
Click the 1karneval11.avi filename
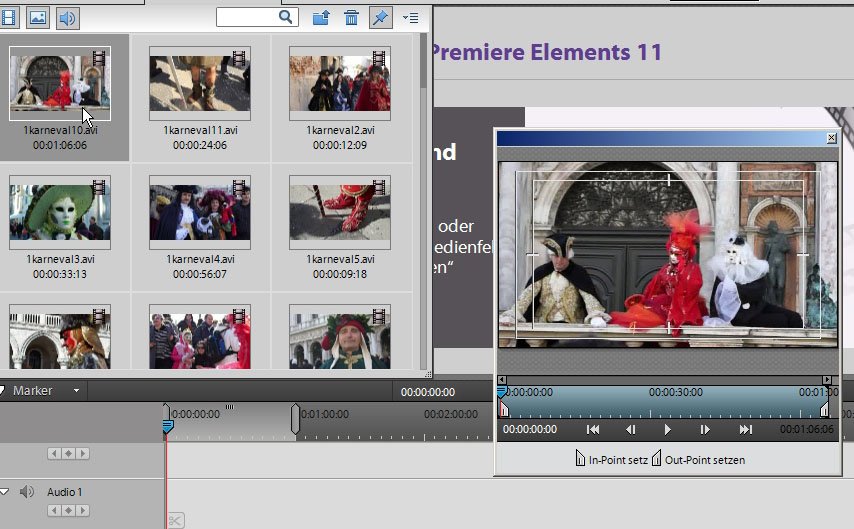(x=200, y=130)
